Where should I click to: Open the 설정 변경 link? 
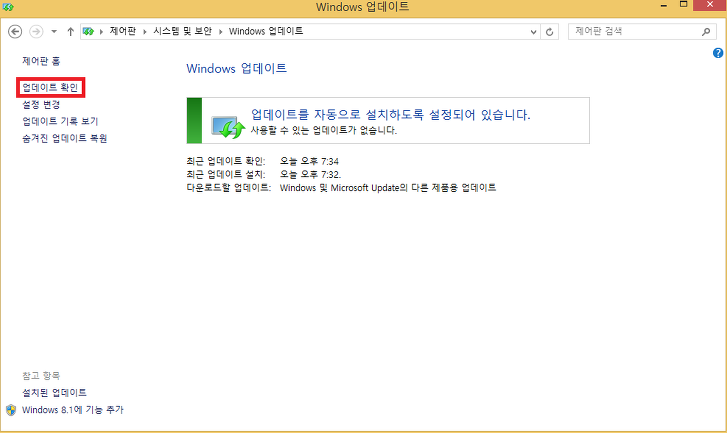point(41,105)
